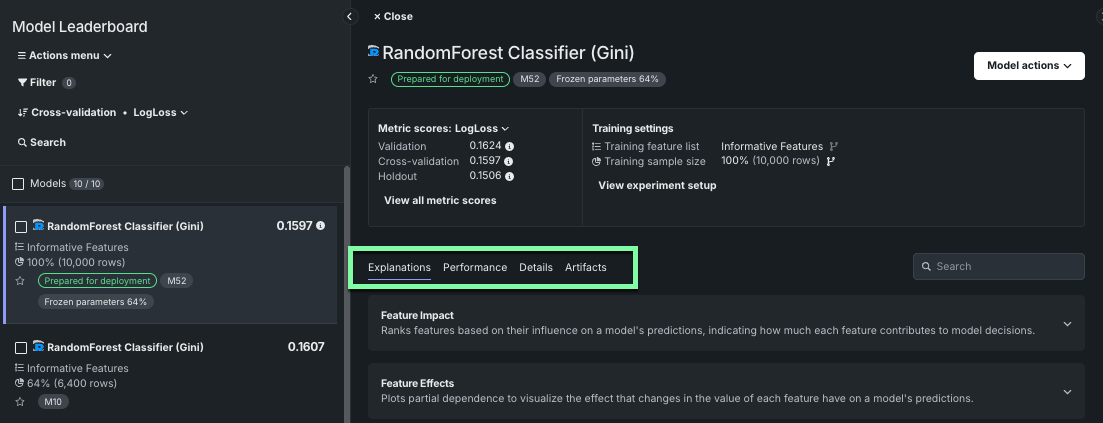
Task: Toggle the select all Models checkbox
Action: (18, 184)
